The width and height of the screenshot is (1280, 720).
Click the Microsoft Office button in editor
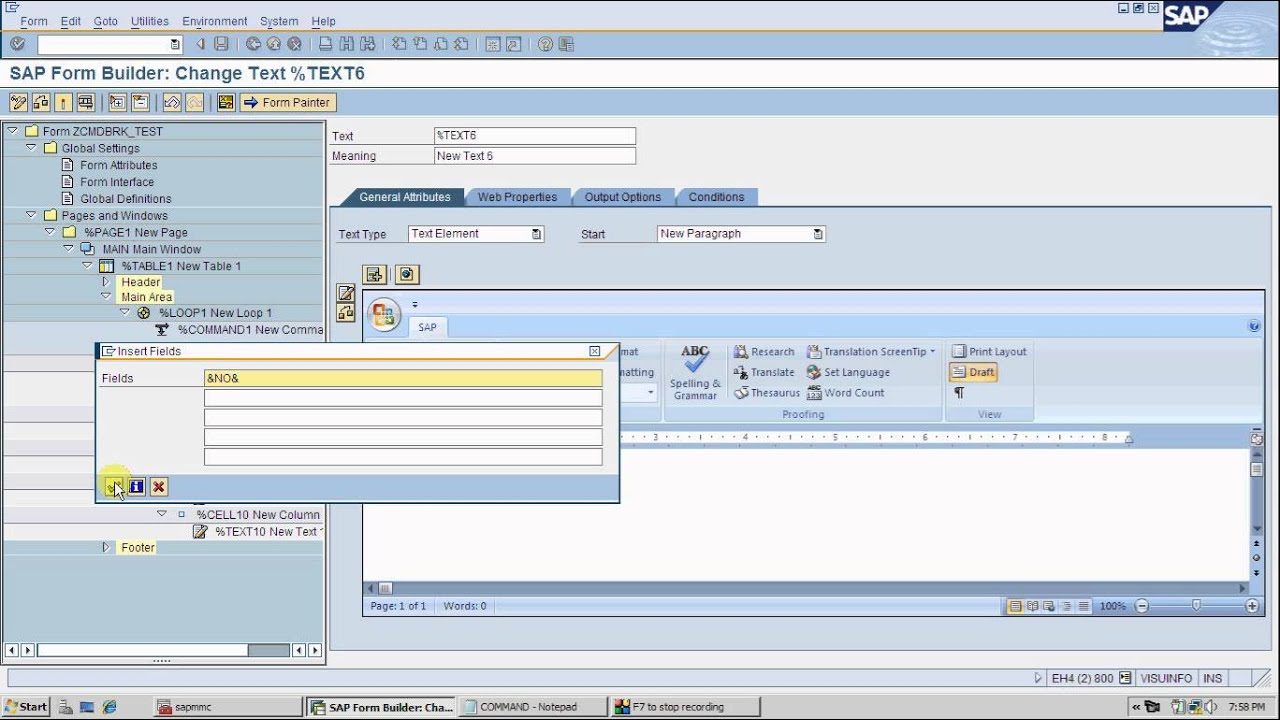point(384,315)
